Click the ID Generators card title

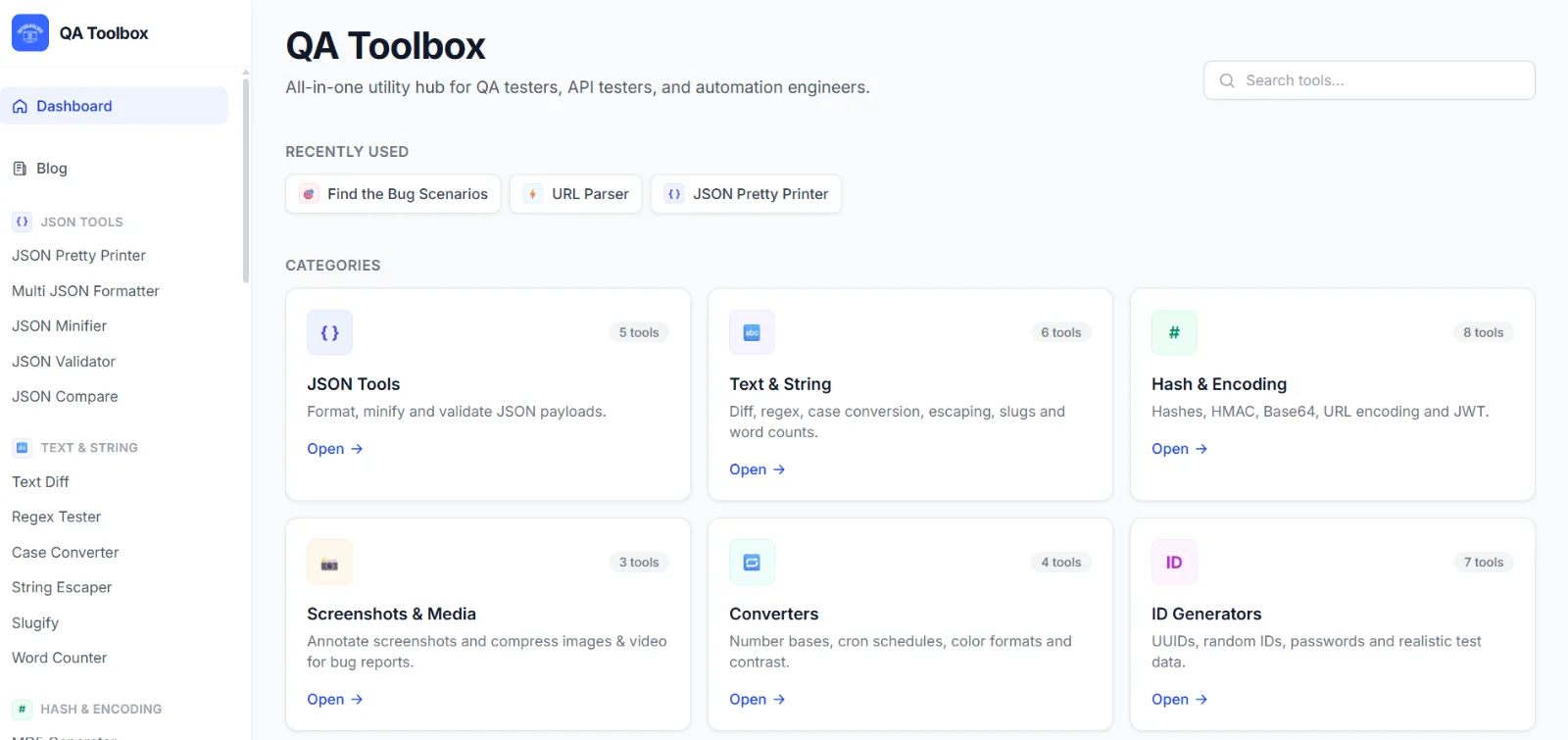click(1206, 615)
